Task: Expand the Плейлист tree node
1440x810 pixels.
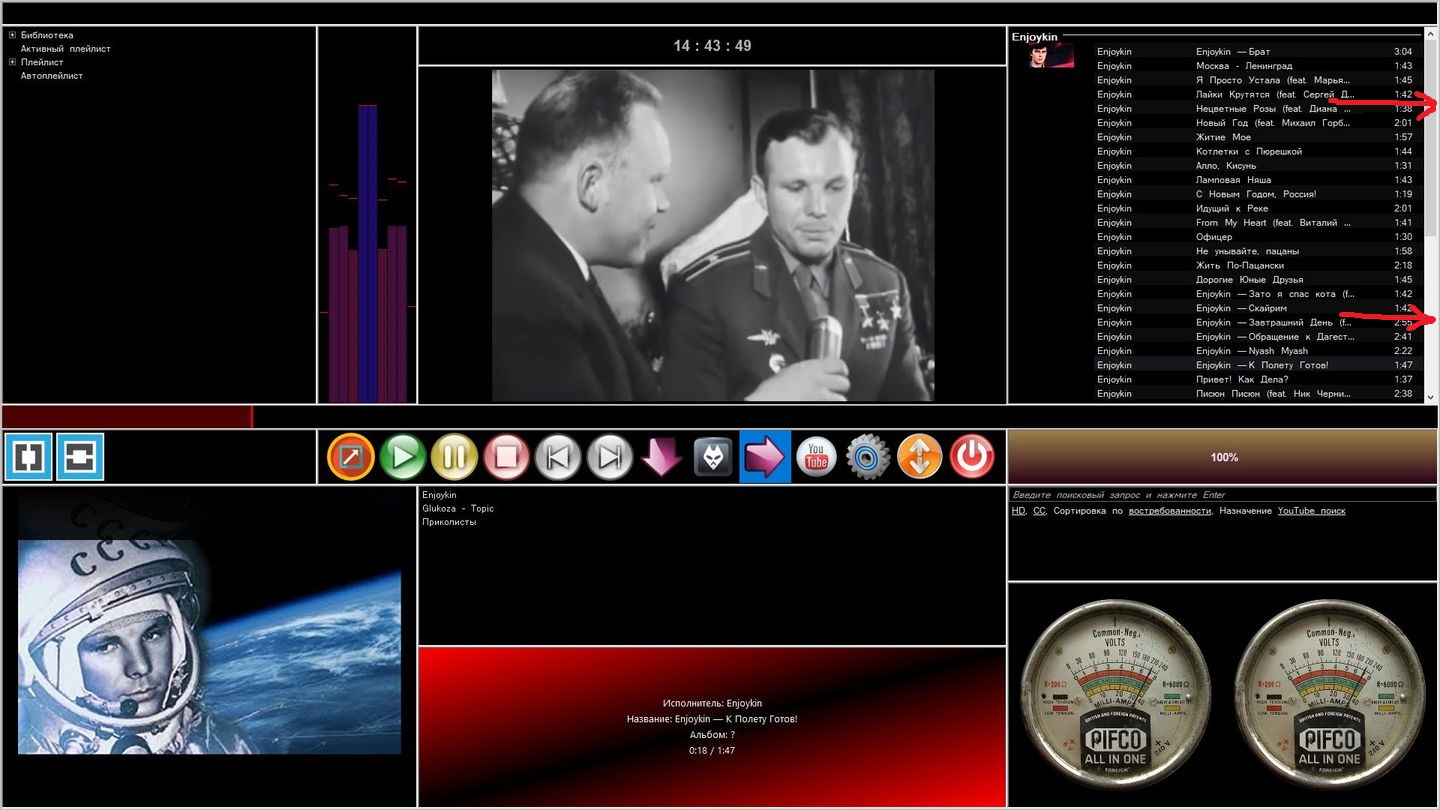Action: (x=12, y=62)
